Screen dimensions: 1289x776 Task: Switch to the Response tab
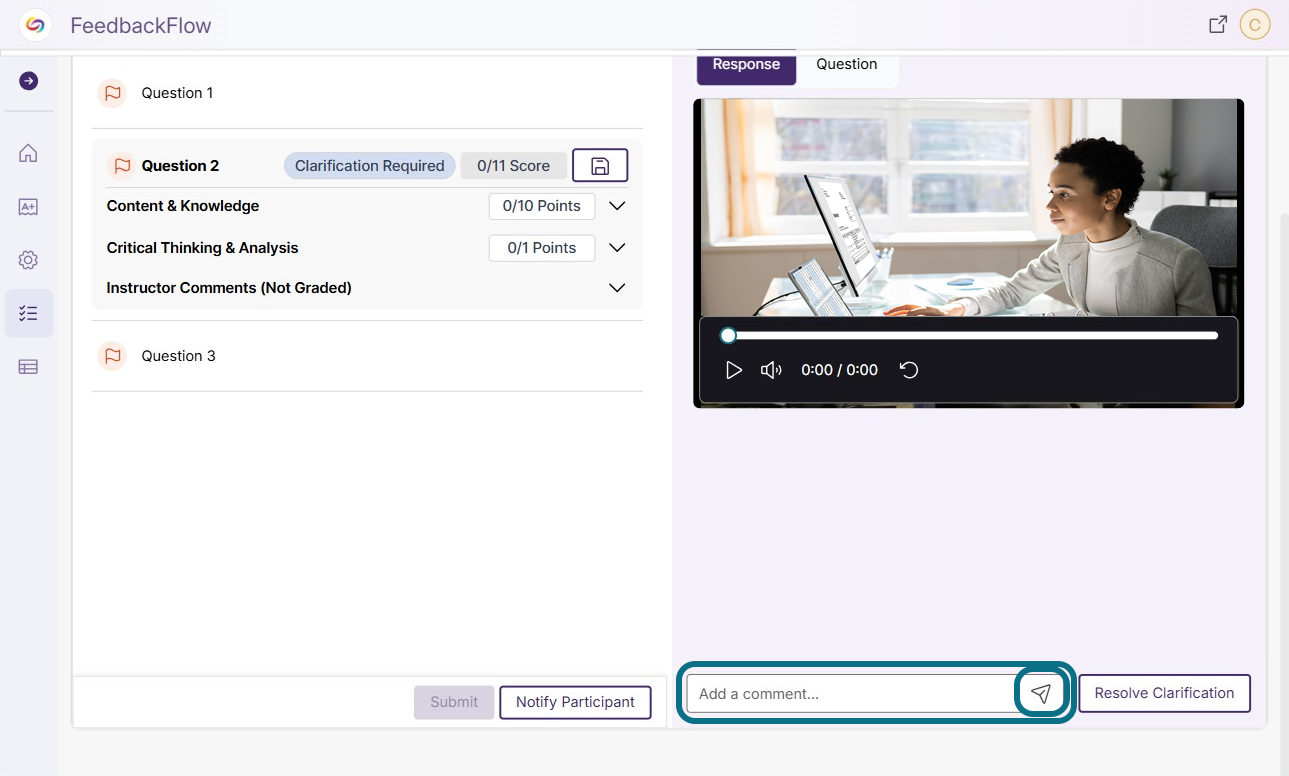click(746, 65)
